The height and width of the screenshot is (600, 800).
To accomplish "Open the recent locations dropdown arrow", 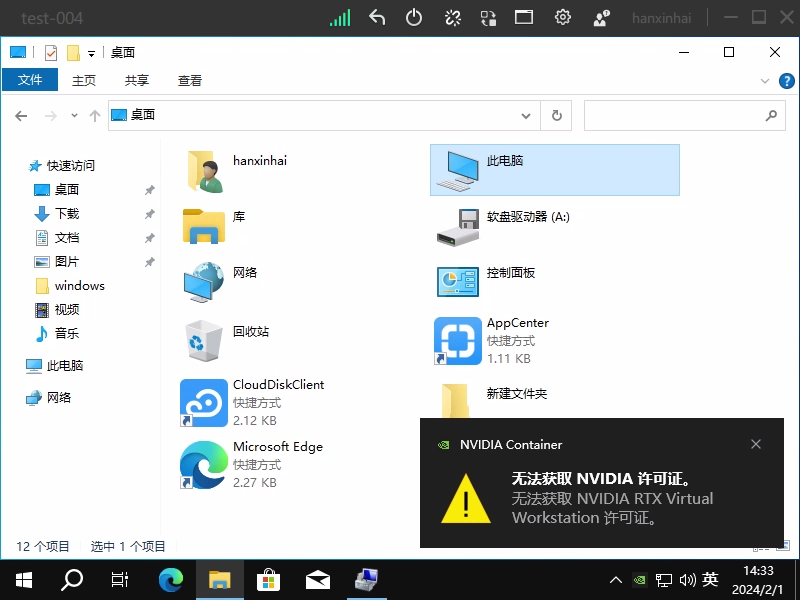I will (x=74, y=115).
